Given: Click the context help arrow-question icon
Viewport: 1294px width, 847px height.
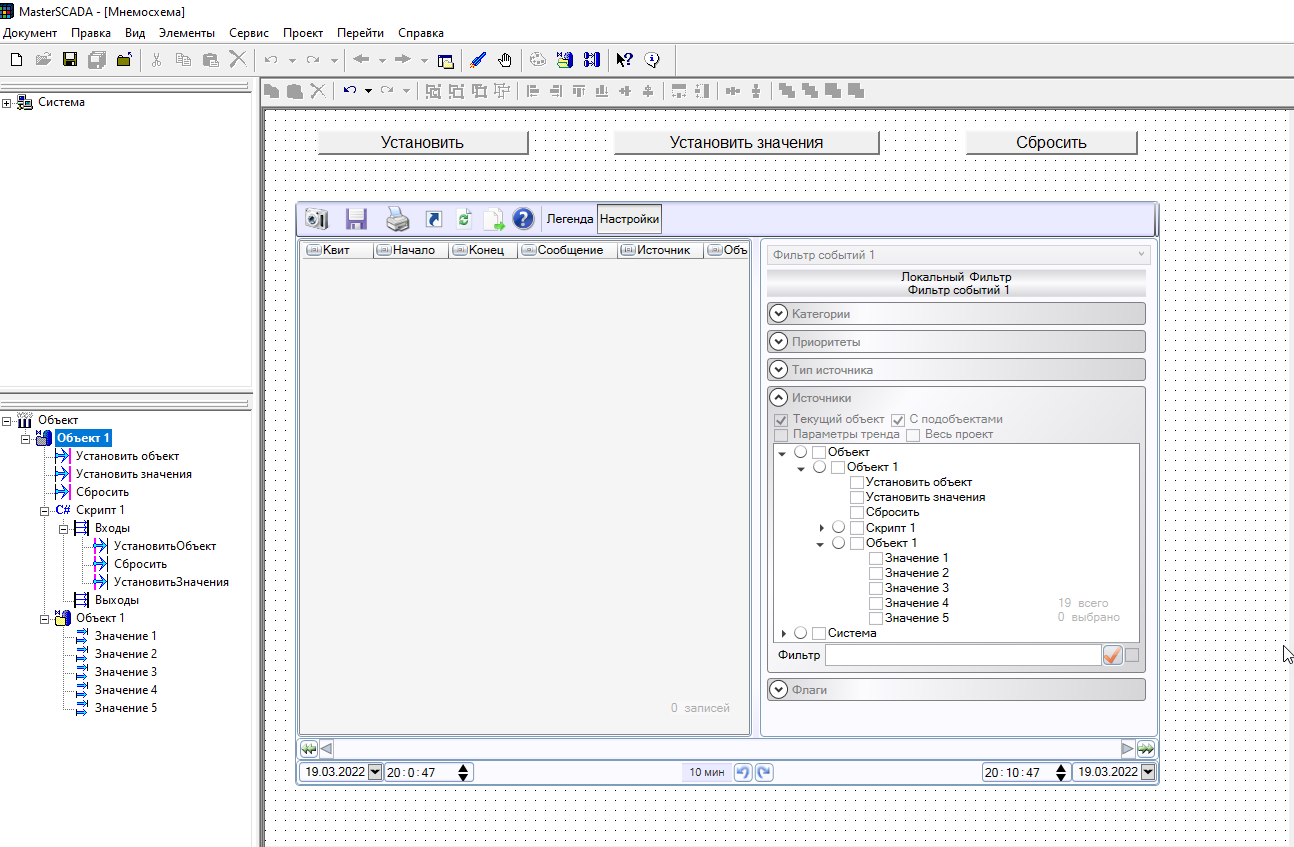Looking at the screenshot, I should click(624, 60).
